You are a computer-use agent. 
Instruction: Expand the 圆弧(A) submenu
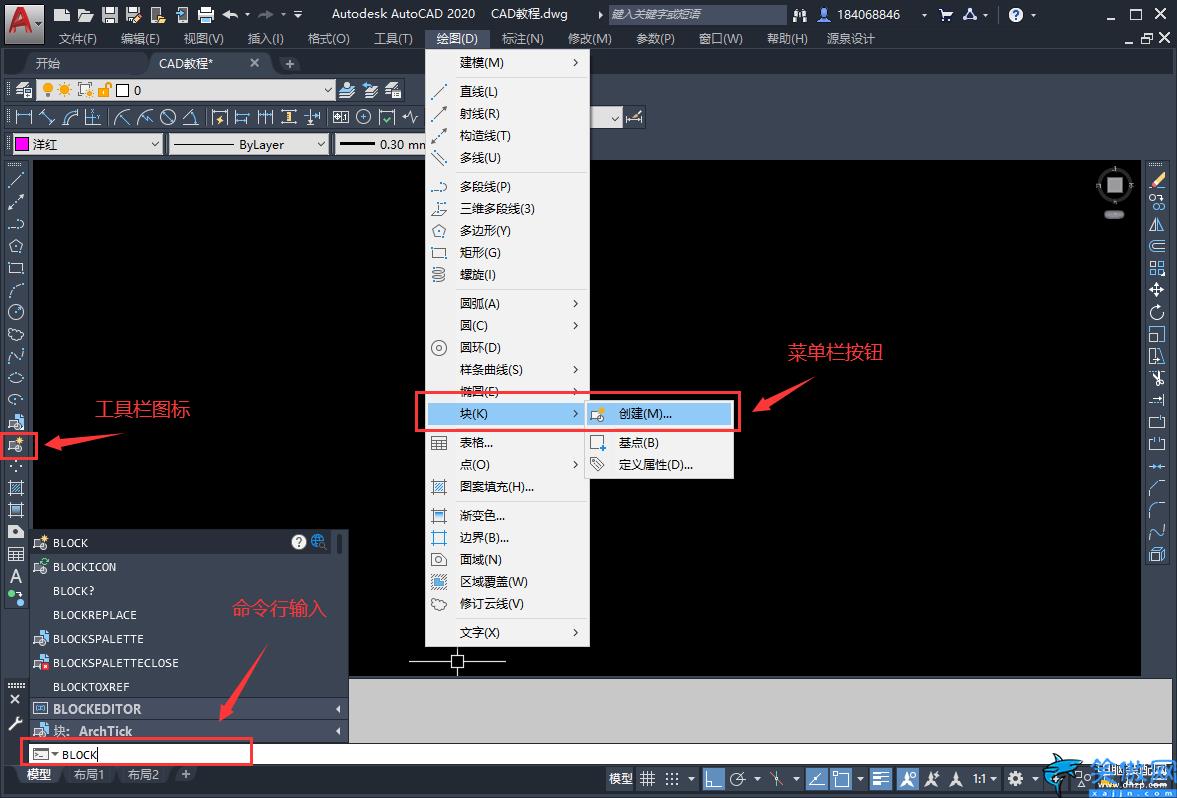click(x=507, y=303)
